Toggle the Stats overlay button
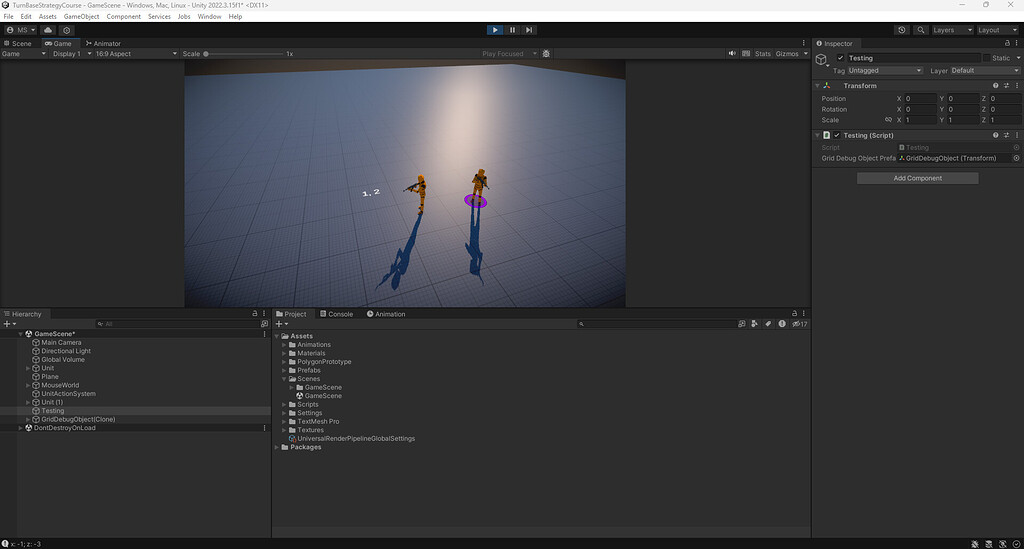The width and height of the screenshot is (1024, 549). (763, 54)
